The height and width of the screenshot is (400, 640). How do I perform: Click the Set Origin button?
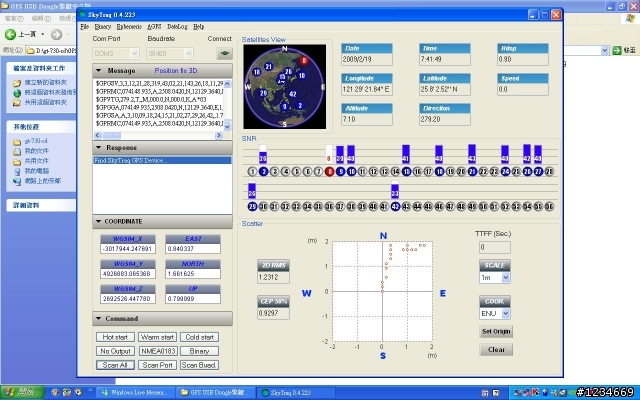click(496, 331)
